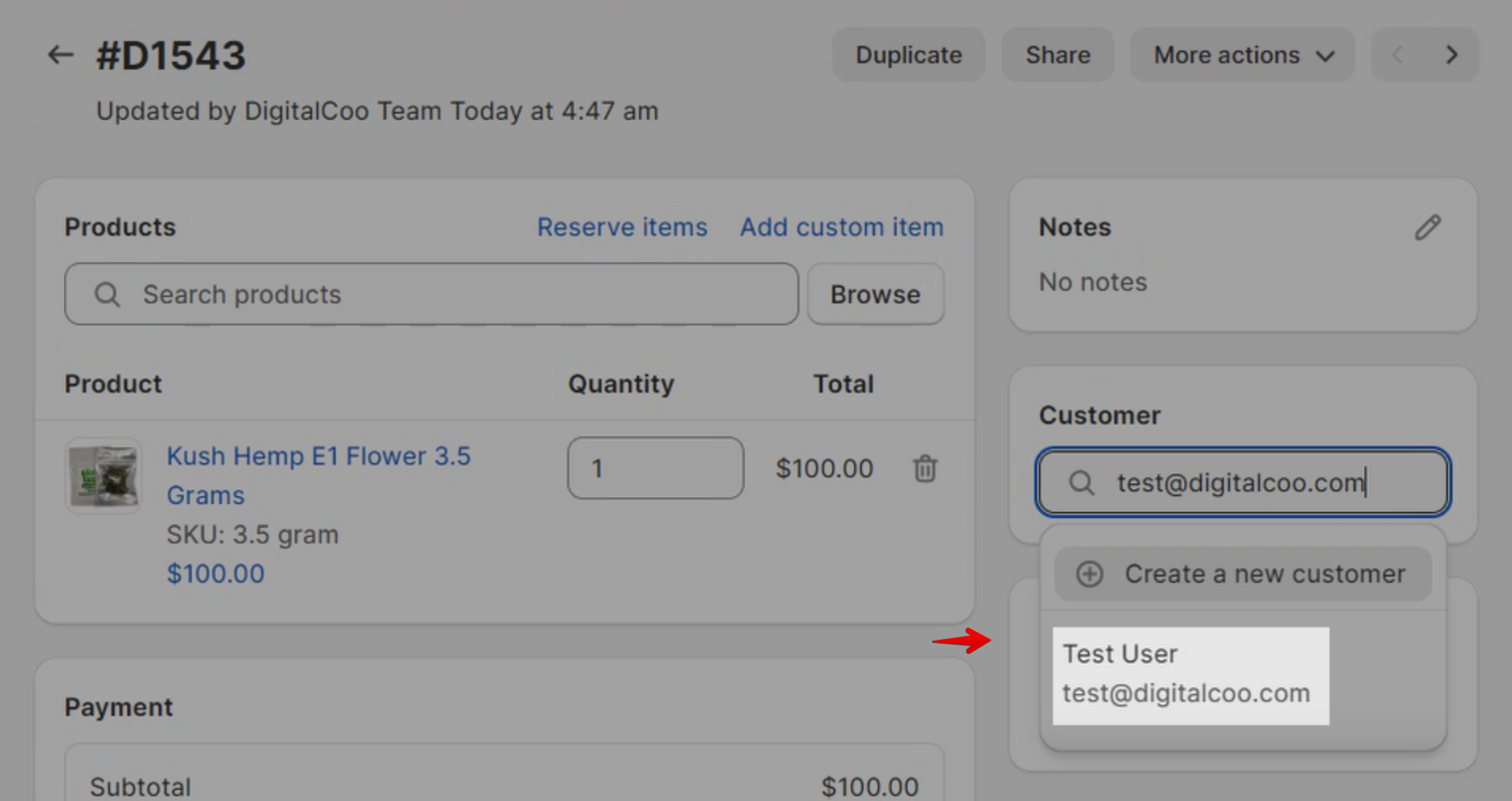The height and width of the screenshot is (801, 1512).
Task: Duplicate order #D1543
Action: [x=908, y=55]
